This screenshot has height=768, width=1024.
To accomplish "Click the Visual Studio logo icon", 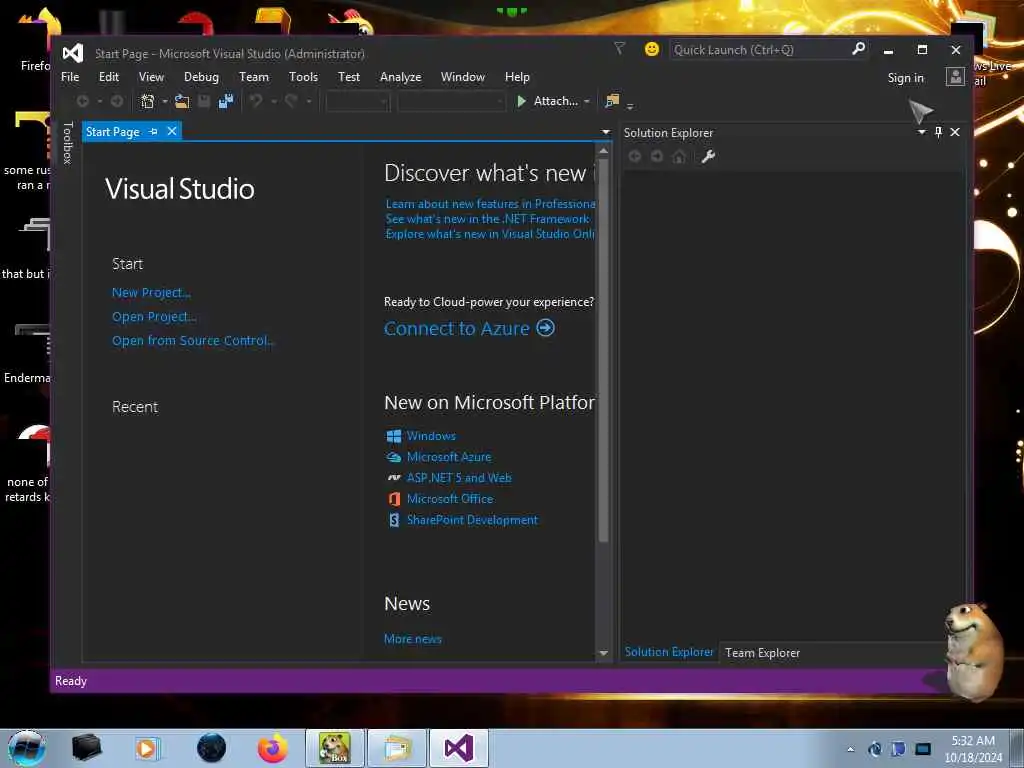I will coord(73,53).
